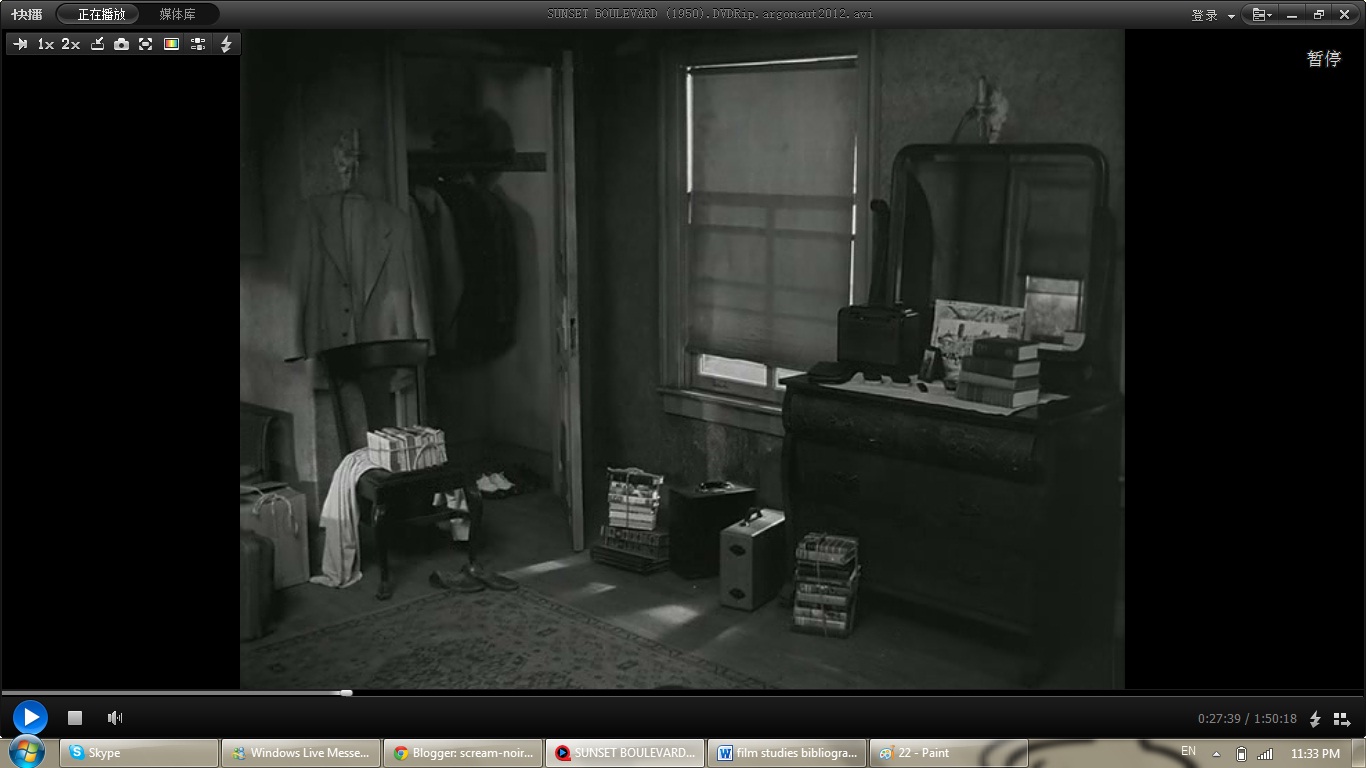Restore down the player window

click(x=1319, y=15)
